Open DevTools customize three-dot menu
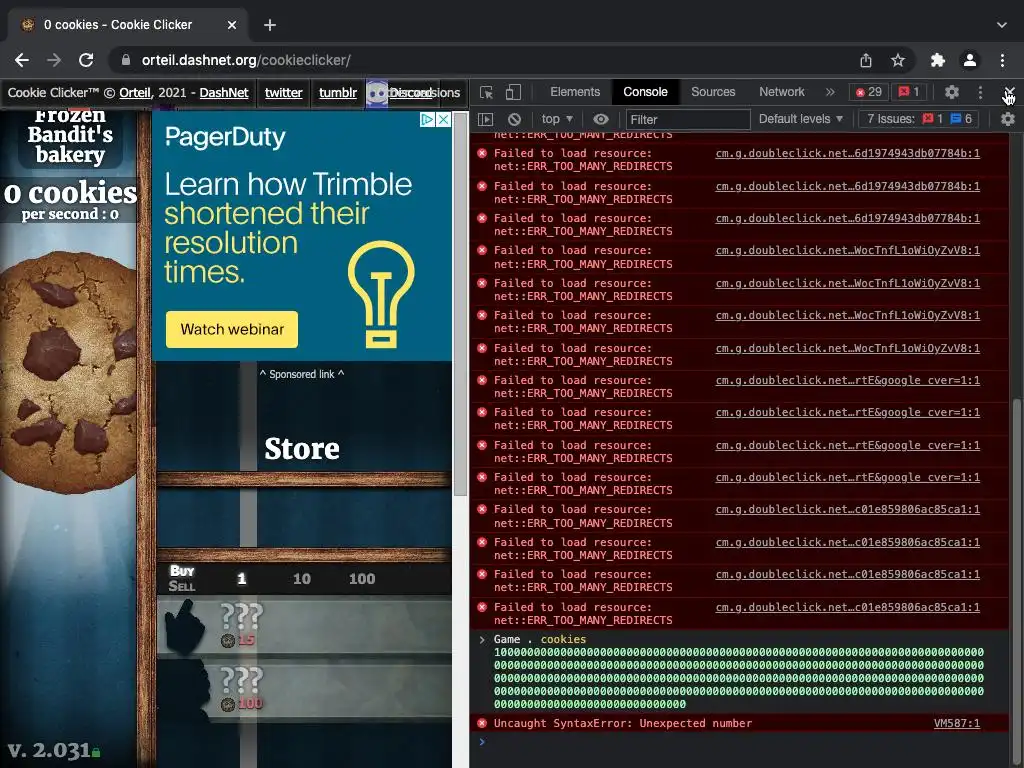This screenshot has width=1024, height=768. [980, 92]
